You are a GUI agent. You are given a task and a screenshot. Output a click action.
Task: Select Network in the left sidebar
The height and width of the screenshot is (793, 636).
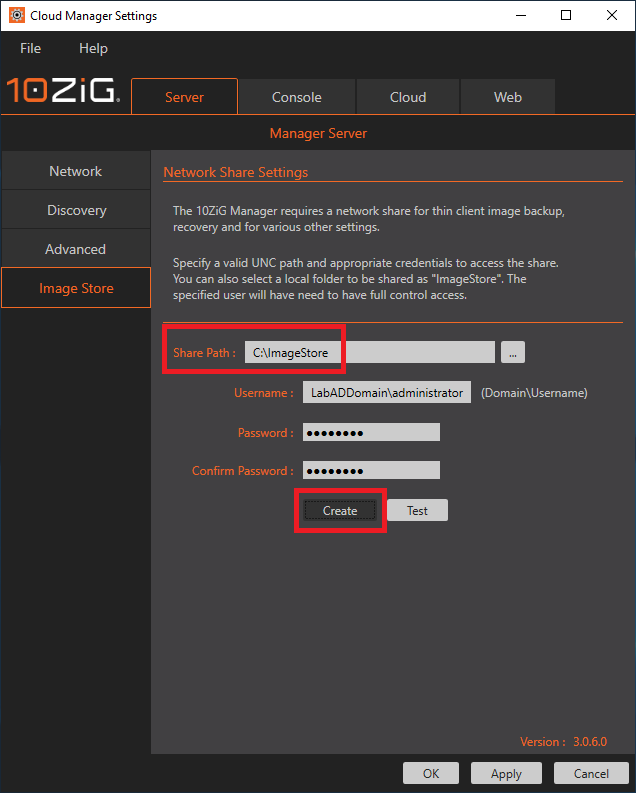(76, 171)
